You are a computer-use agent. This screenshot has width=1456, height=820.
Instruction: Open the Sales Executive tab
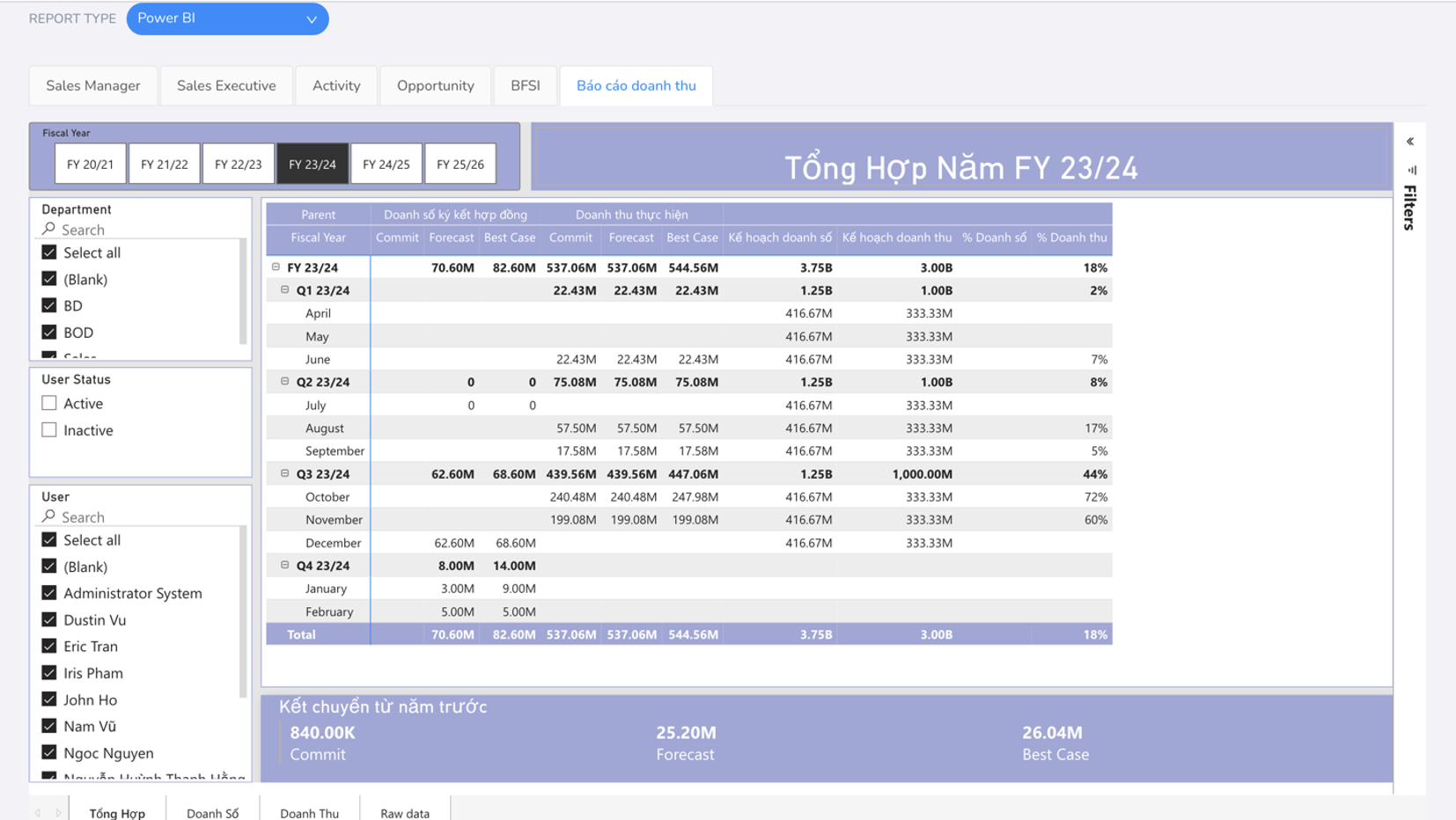226,85
